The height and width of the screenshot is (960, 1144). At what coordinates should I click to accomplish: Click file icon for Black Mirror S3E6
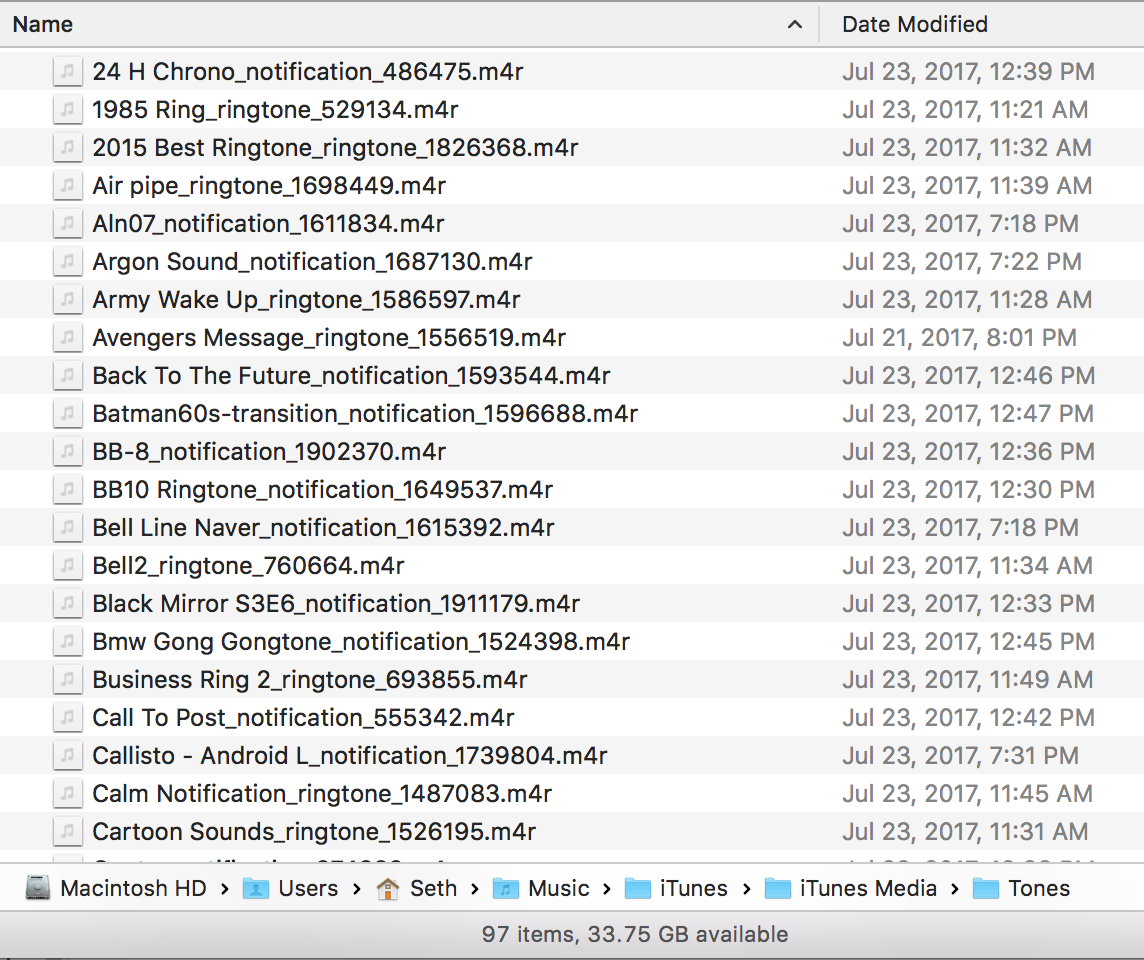[x=67, y=603]
